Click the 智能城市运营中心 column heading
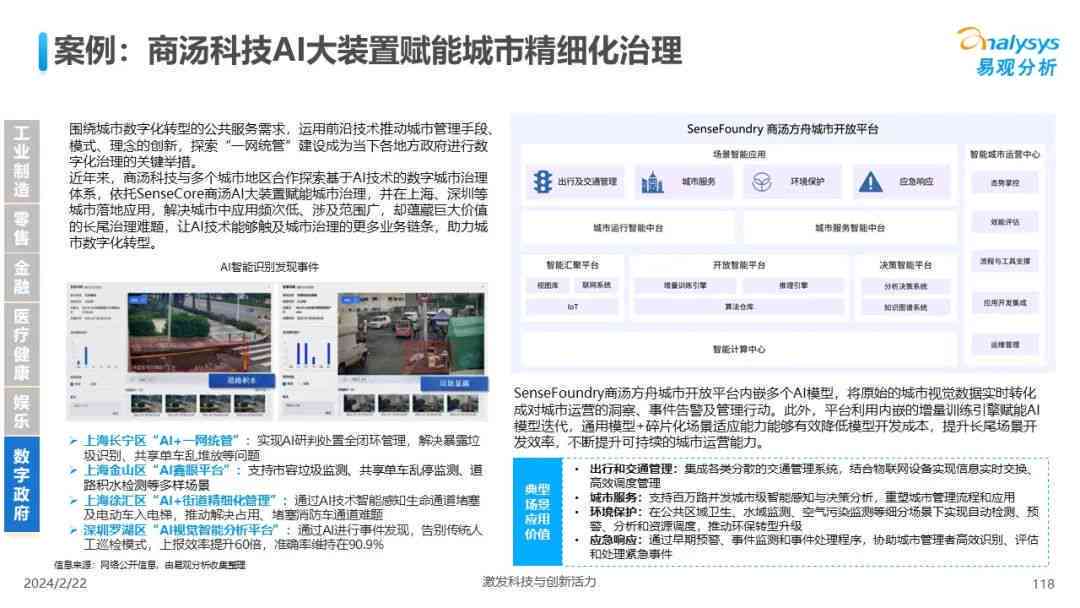This screenshot has width=1080, height=608. [x=1005, y=155]
